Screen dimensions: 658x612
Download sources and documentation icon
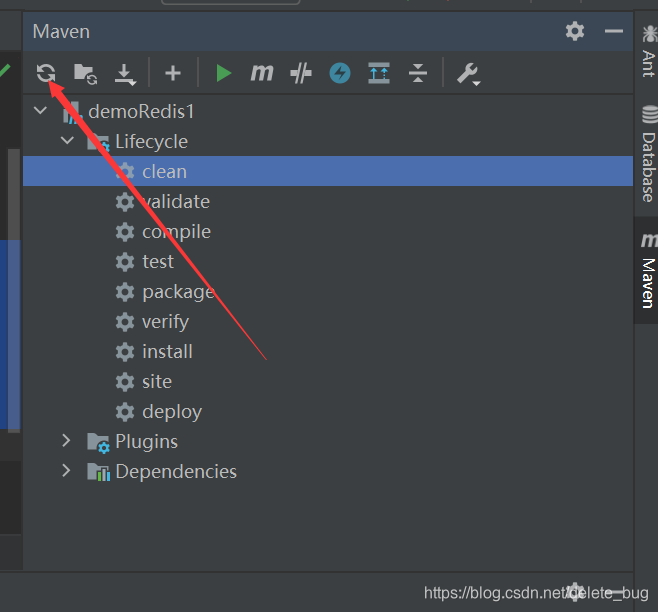click(x=125, y=74)
